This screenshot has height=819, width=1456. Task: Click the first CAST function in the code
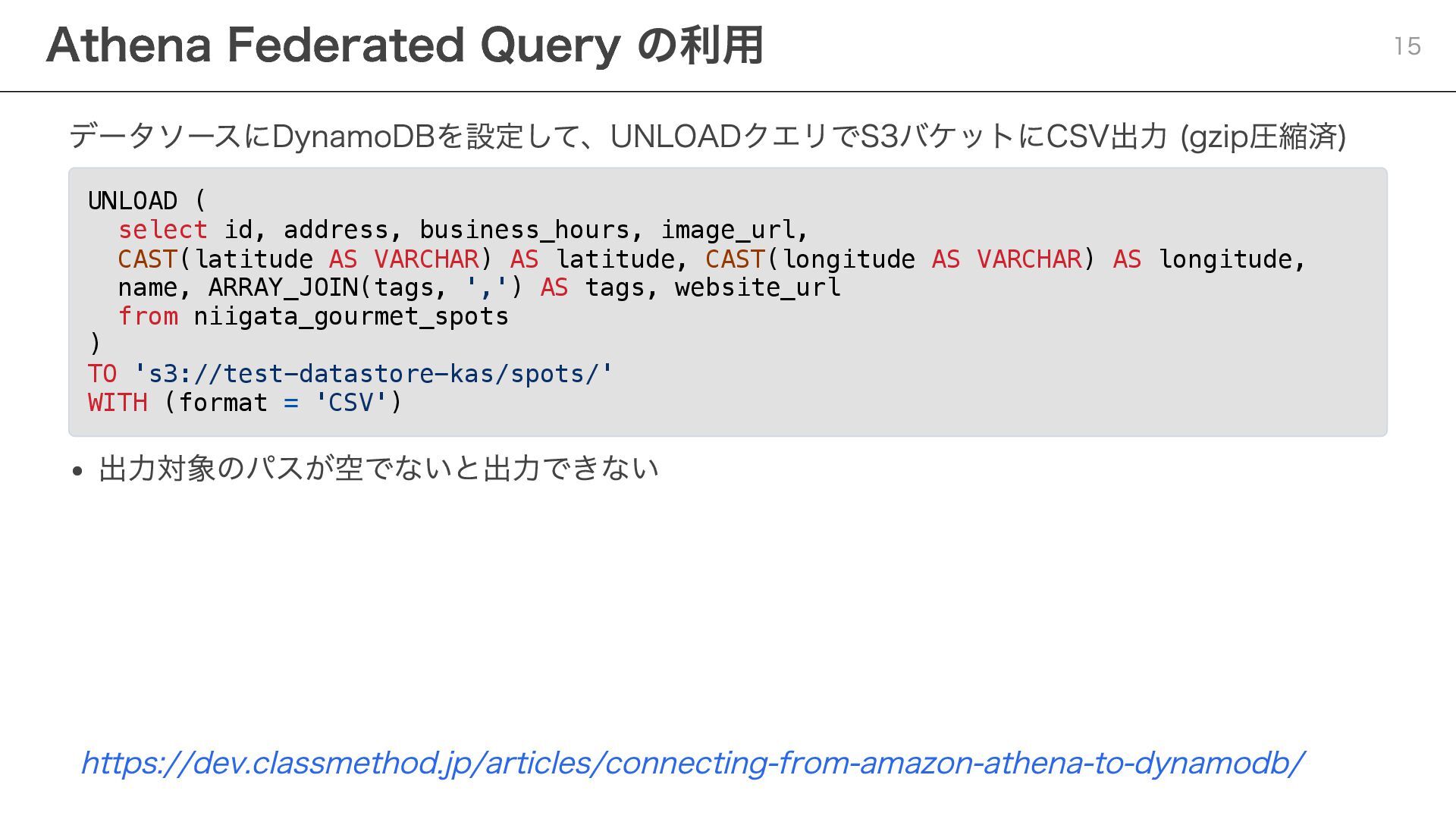147,259
